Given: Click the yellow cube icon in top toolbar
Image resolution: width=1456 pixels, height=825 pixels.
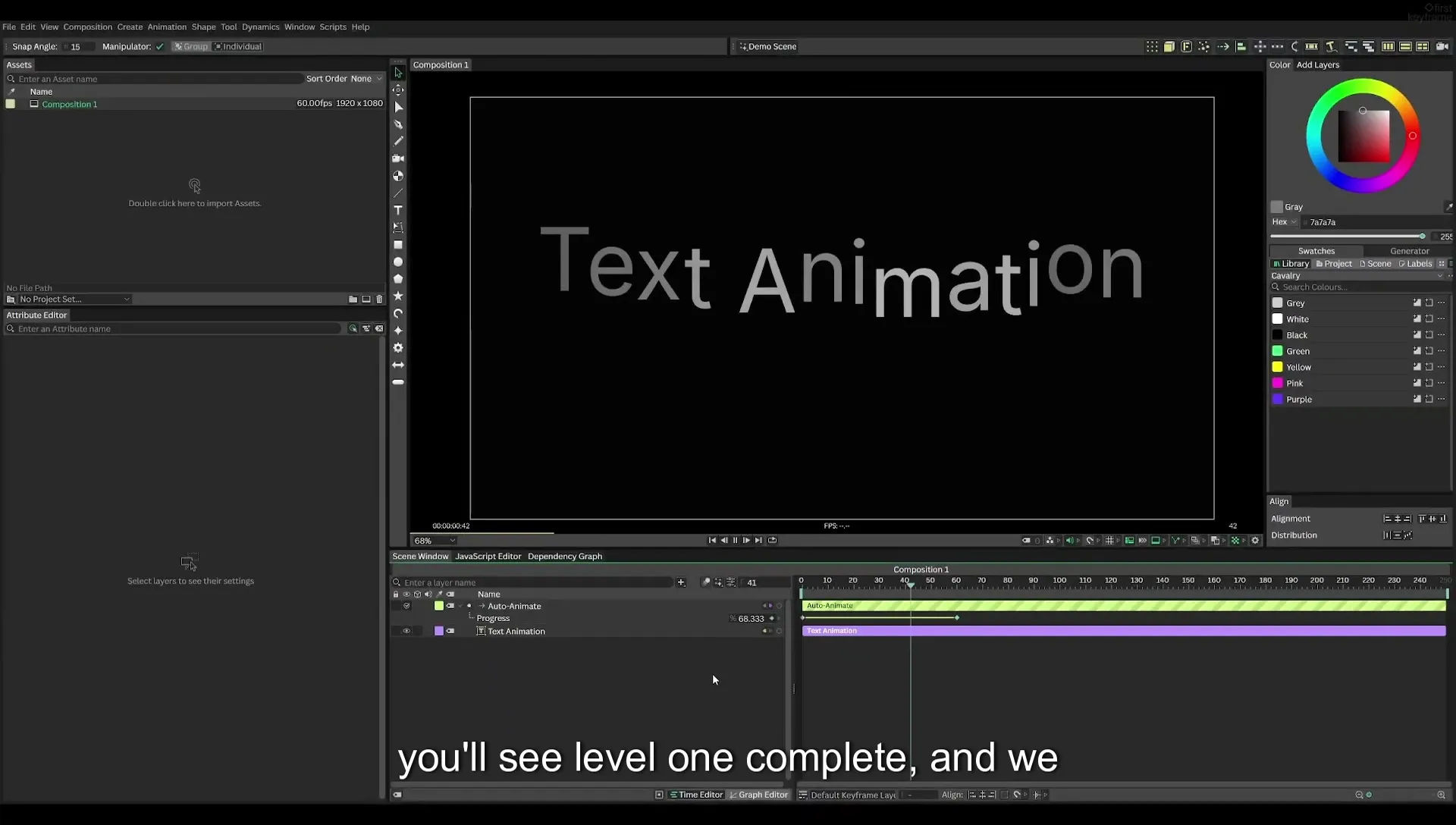Looking at the screenshot, I should 1169,46.
